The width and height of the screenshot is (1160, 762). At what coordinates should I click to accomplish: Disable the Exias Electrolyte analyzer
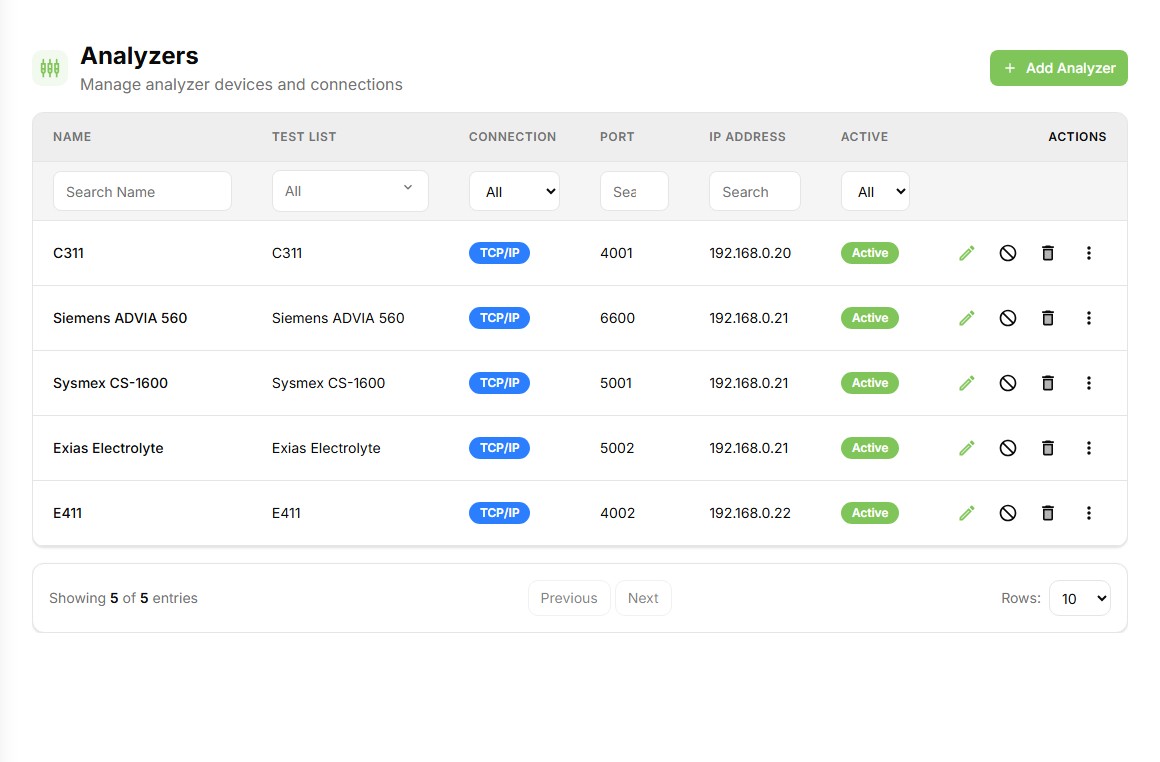pyautogui.click(x=1008, y=448)
